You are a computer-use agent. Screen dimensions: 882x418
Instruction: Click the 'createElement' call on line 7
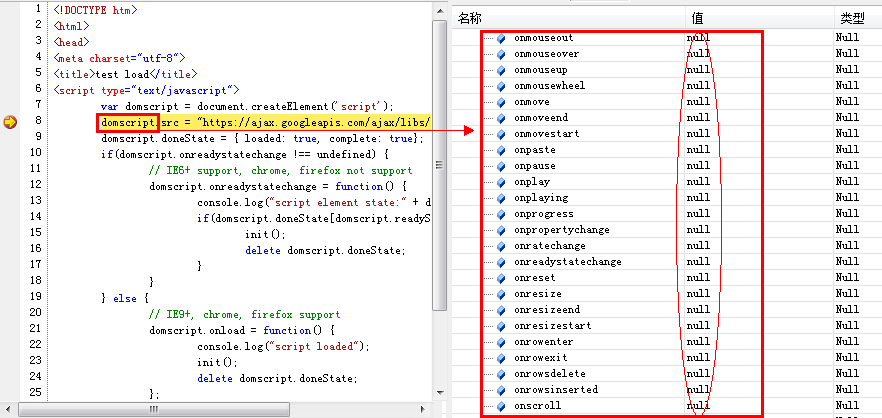pos(291,106)
